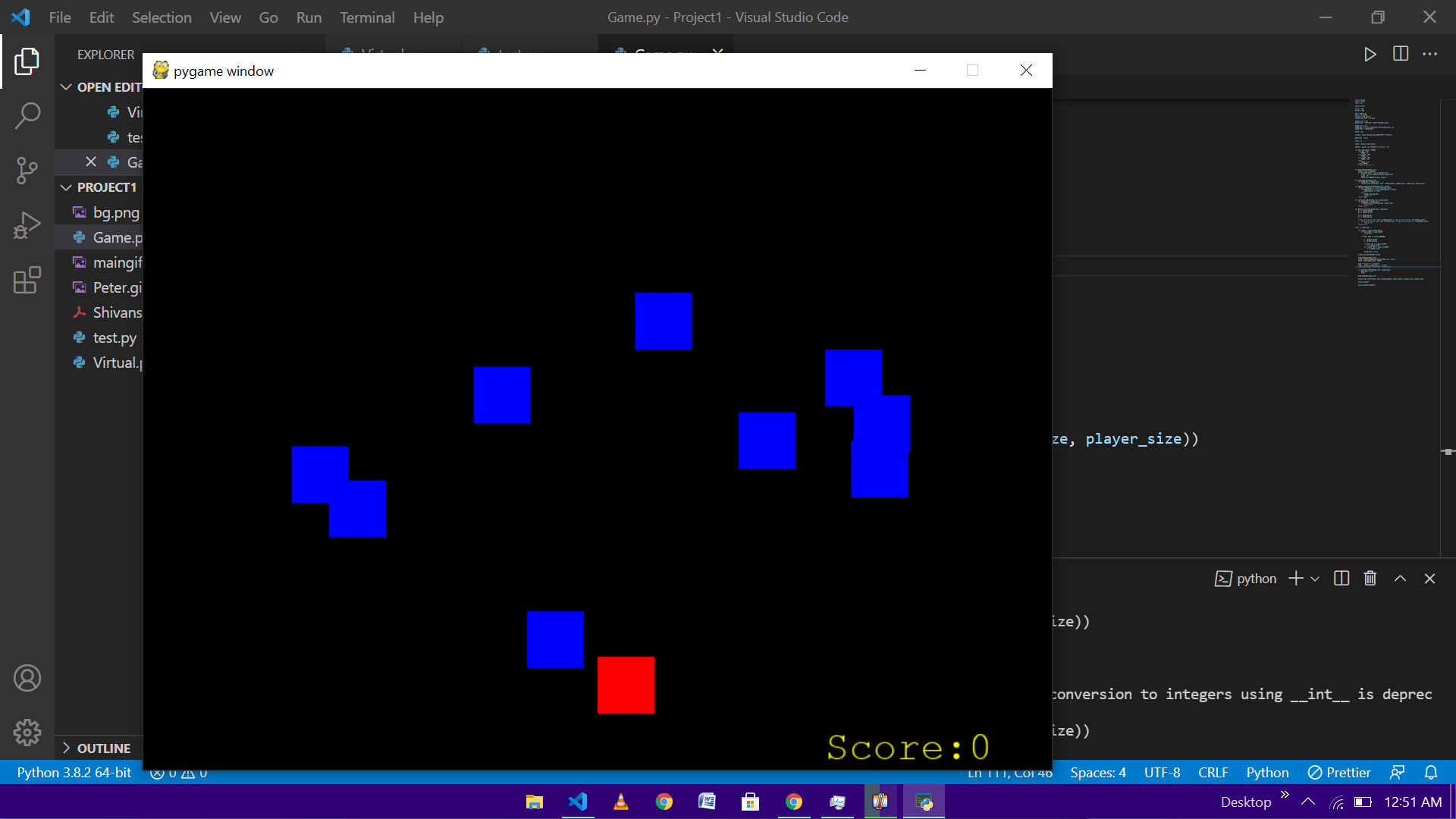Screen dimensions: 1456x819
Task: Open the Manage gear icon
Action: (x=27, y=732)
